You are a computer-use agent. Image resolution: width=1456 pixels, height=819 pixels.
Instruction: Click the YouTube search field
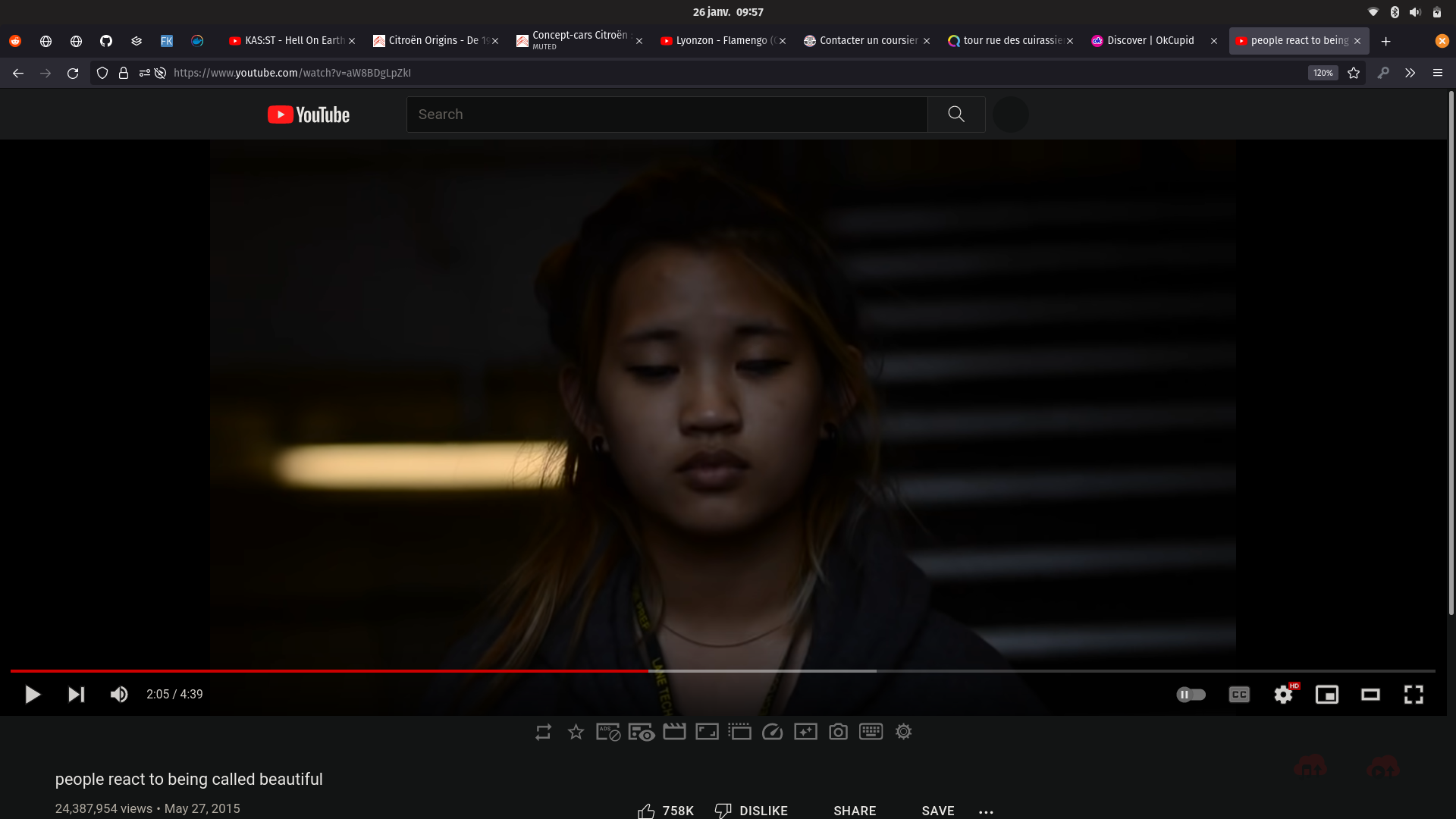click(667, 115)
